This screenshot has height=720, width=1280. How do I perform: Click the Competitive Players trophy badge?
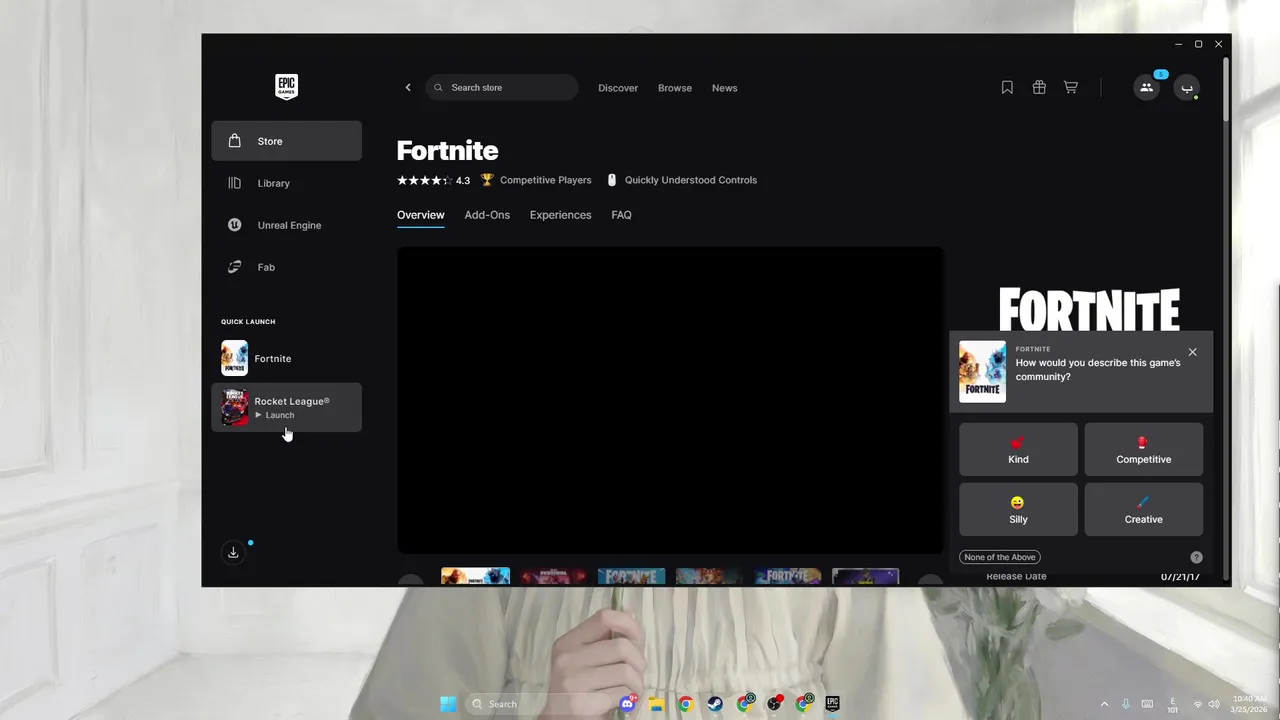(536, 180)
